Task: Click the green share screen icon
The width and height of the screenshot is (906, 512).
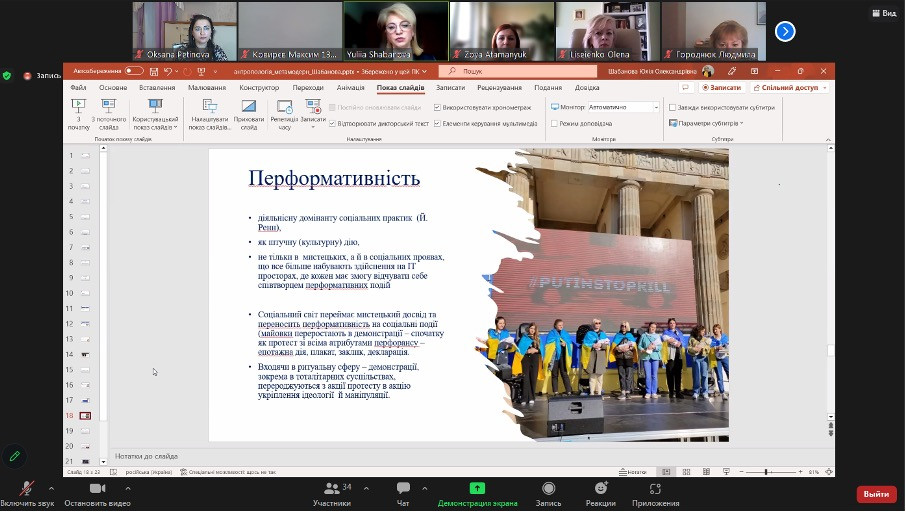Action: [477, 488]
